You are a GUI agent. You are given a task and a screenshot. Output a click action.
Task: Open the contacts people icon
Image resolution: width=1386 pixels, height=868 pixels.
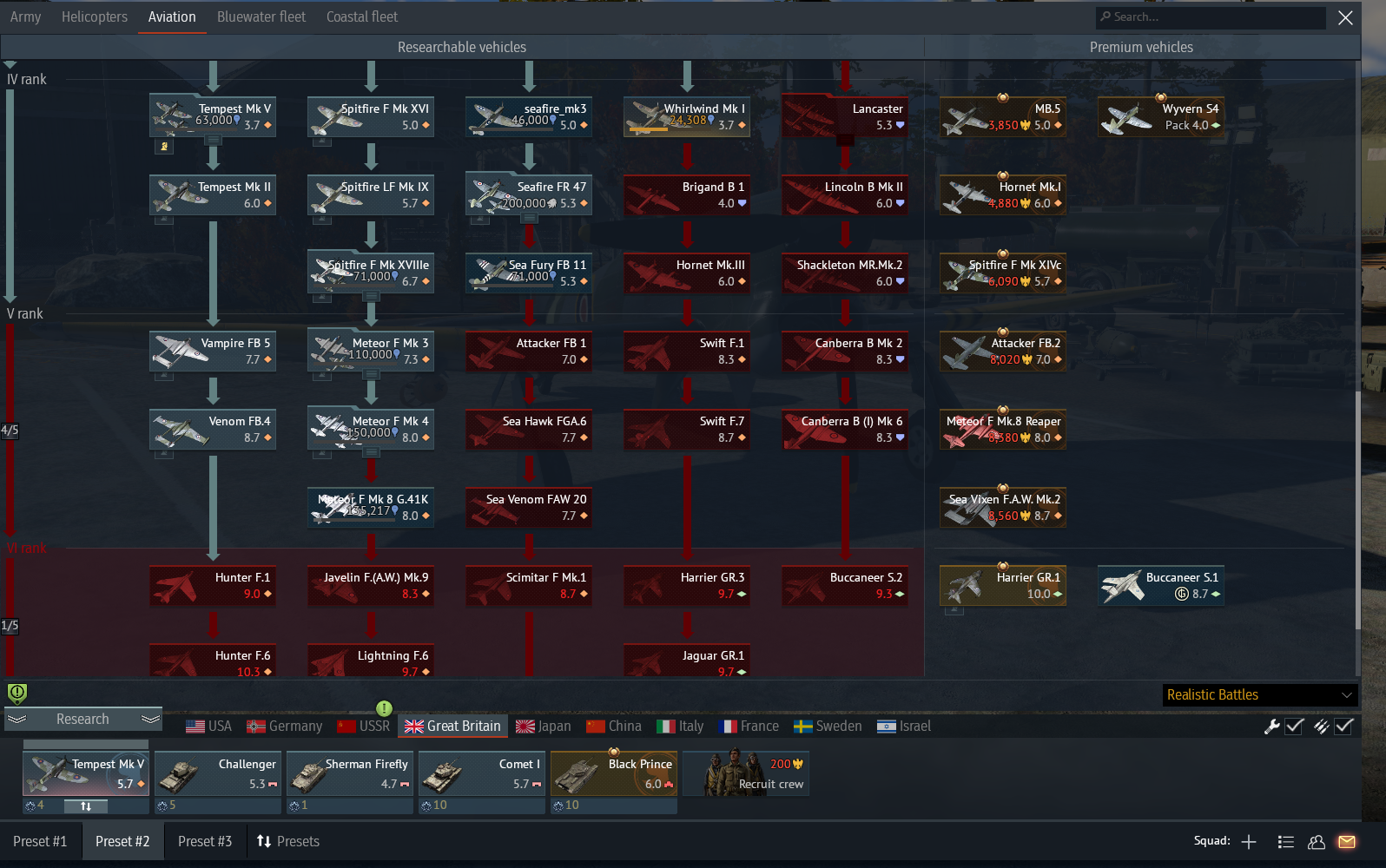point(1317,842)
